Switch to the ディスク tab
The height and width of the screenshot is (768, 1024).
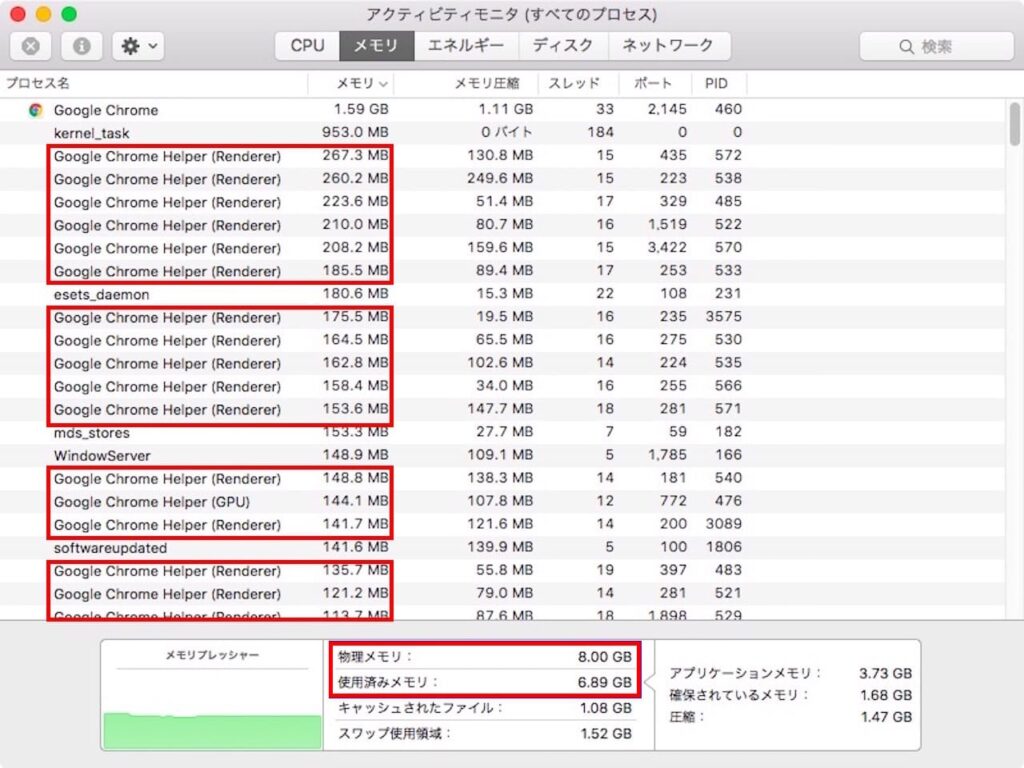tap(563, 46)
